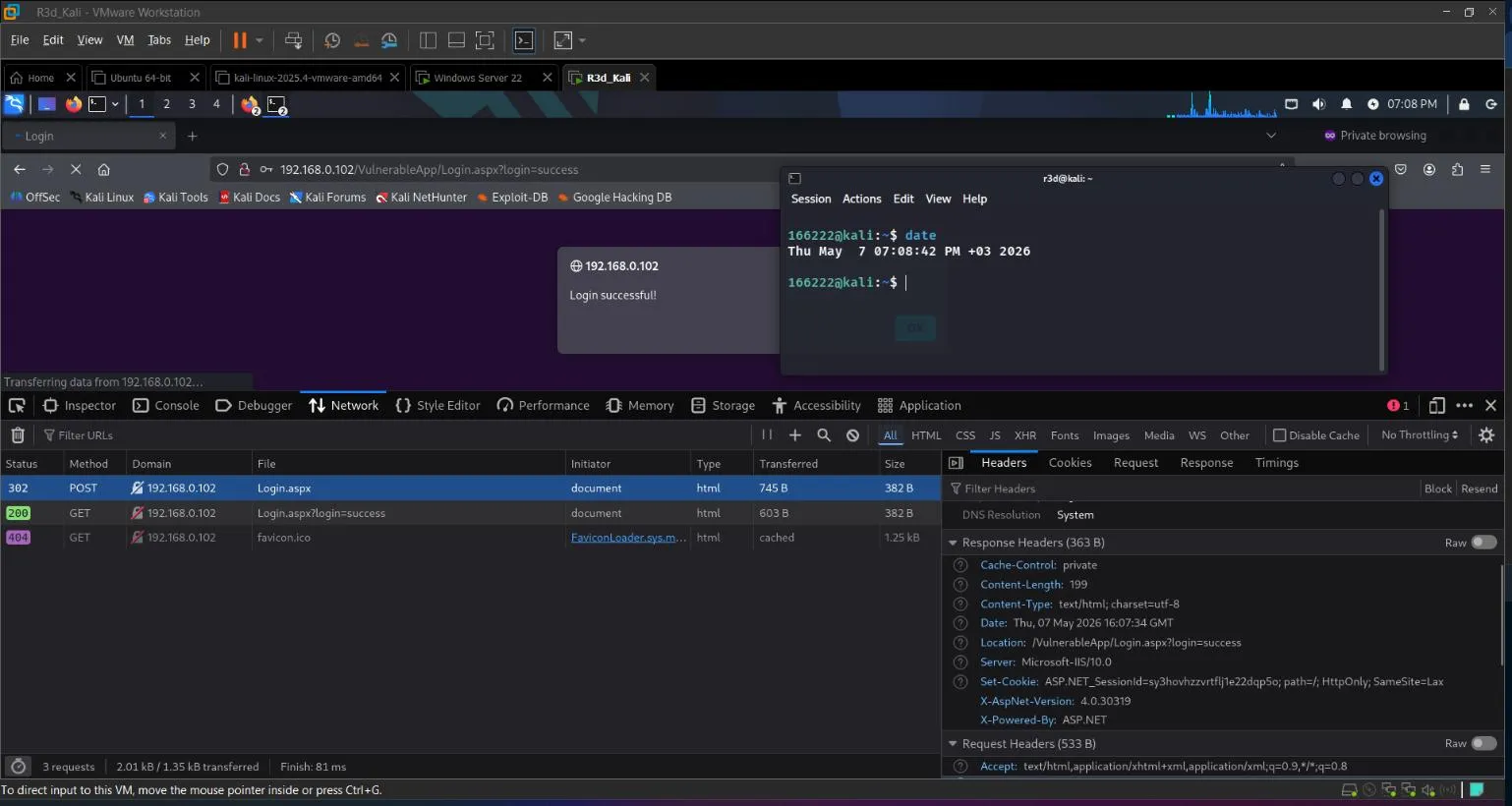Screen dimensions: 1512x806
Task: Open the terminal Session menu
Action: click(811, 199)
